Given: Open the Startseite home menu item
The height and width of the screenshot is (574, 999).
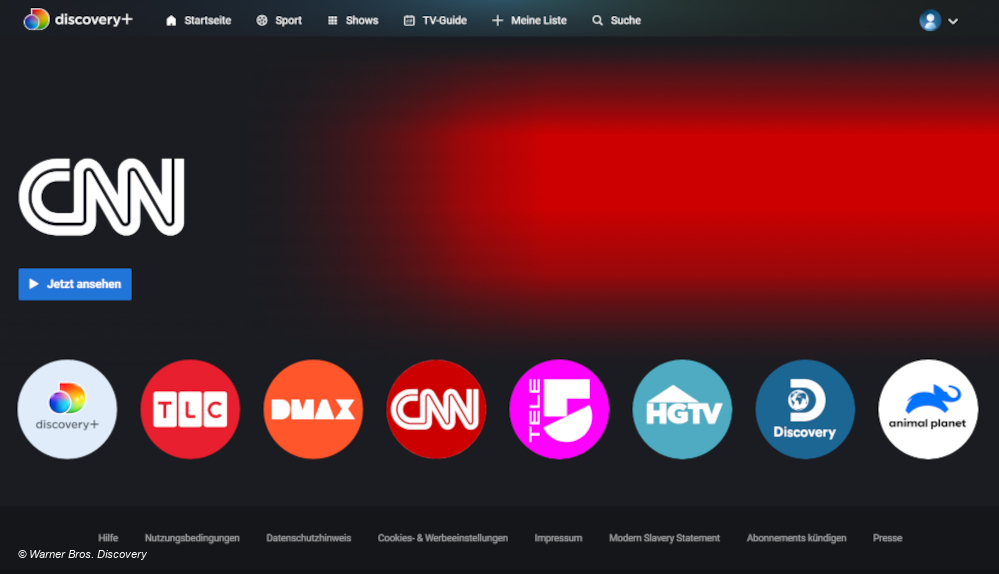Looking at the screenshot, I should (198, 20).
